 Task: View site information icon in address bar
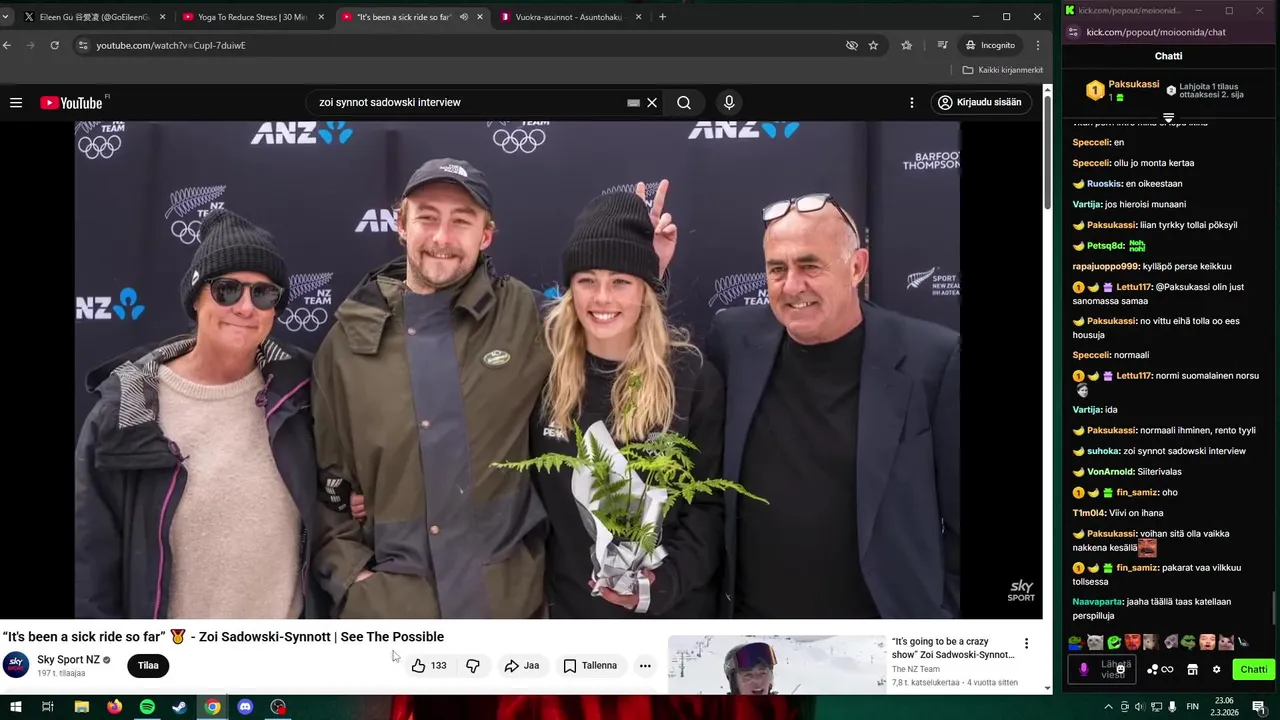(x=83, y=45)
